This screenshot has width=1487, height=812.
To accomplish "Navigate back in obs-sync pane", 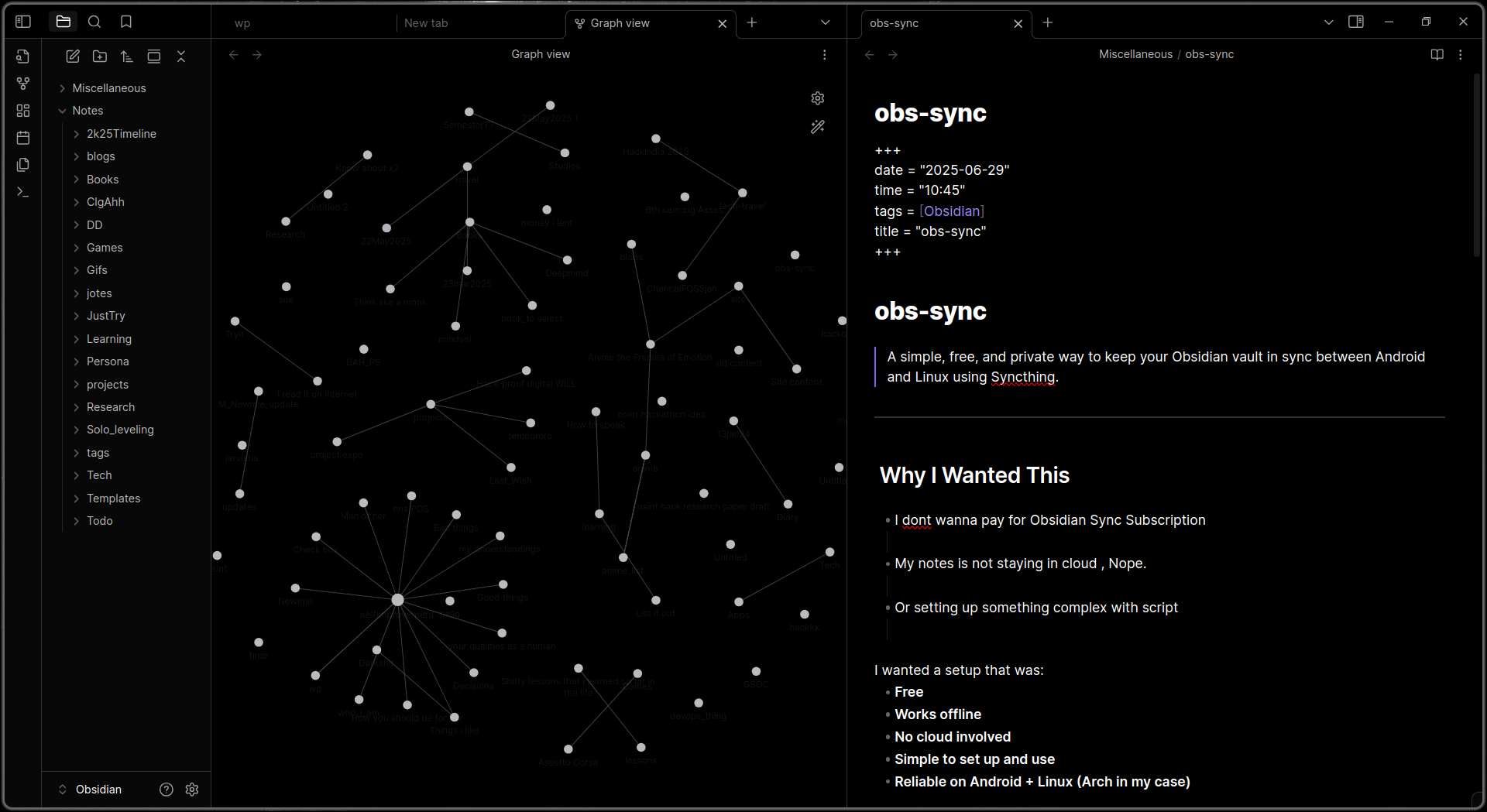I will coord(870,55).
